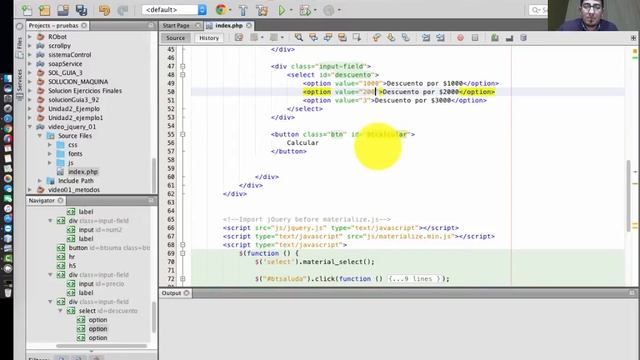This screenshot has width=640, height=360.
Task: Open the Trash in the dock
Action: tap(8, 292)
